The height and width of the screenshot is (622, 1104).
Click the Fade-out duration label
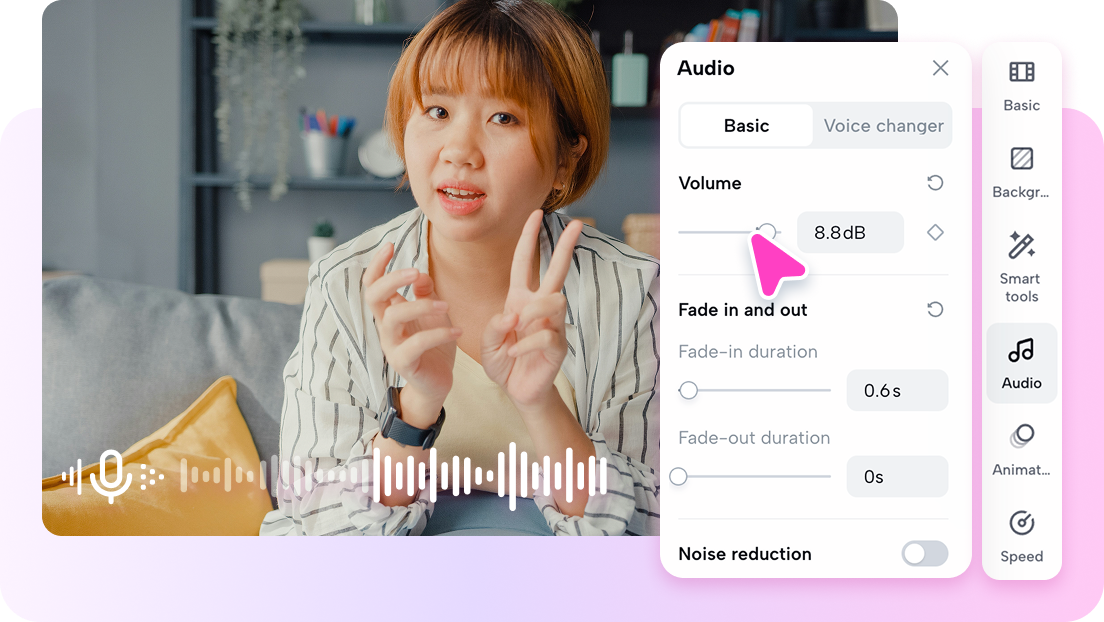click(x=754, y=437)
